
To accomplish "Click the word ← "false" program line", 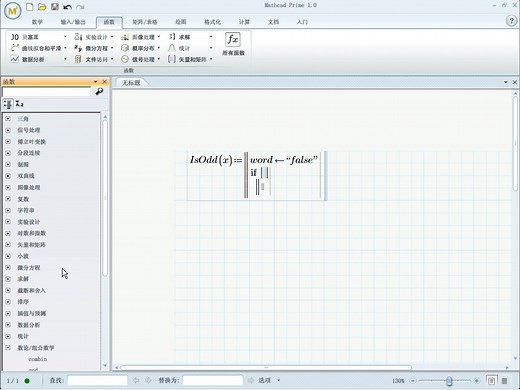I will point(284,160).
